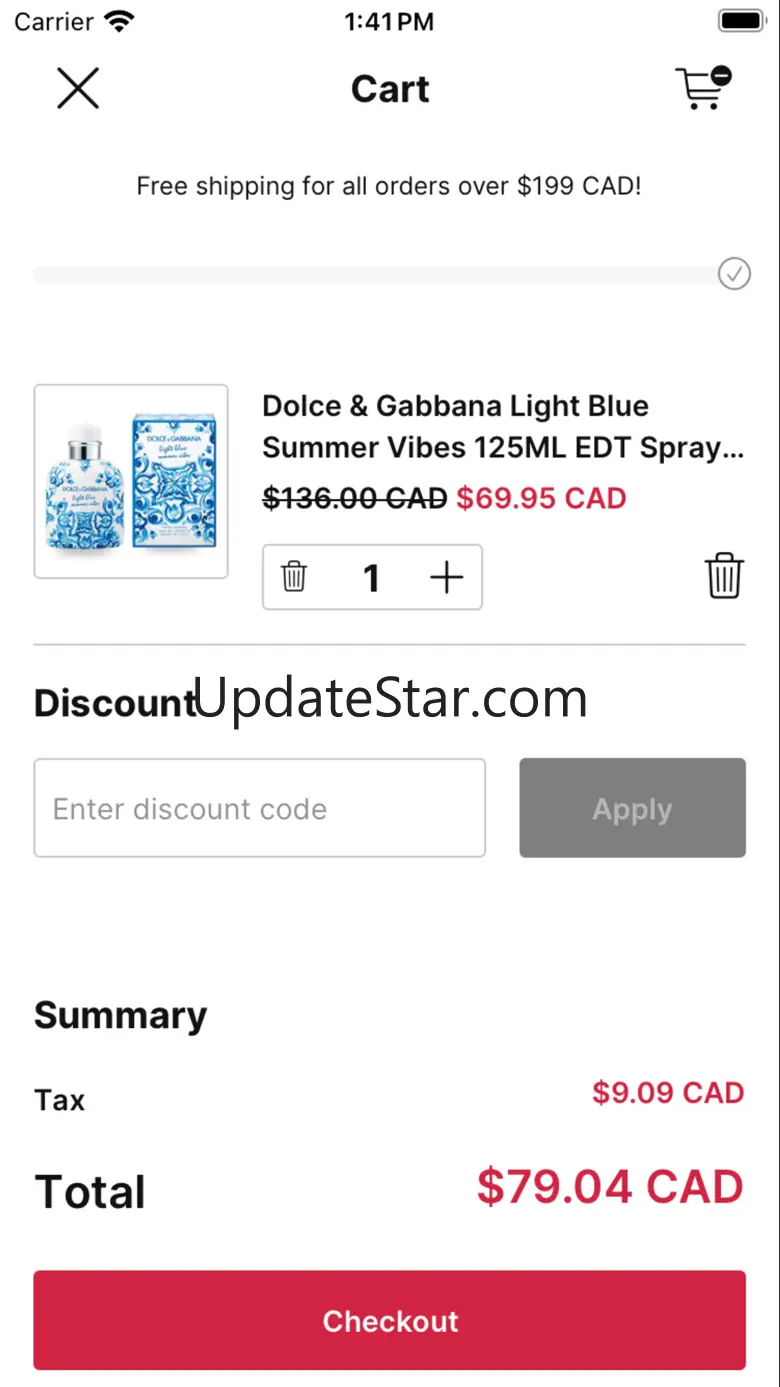
Task: Click the free shipping checkmark circle
Action: click(x=734, y=274)
